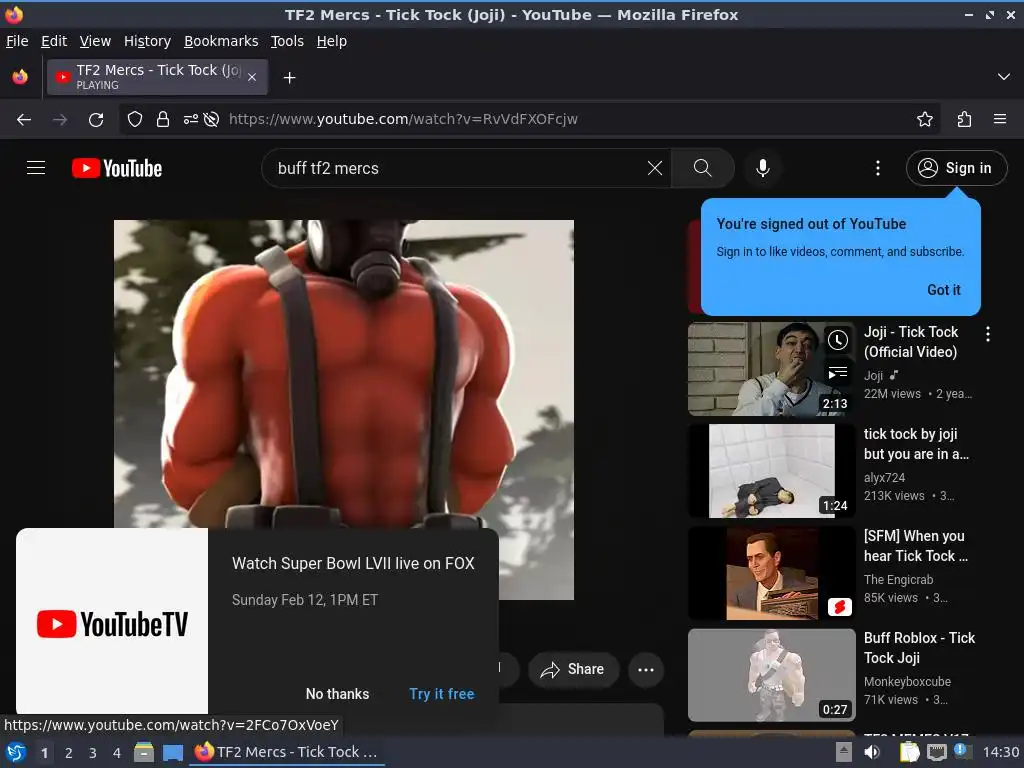Open the clipboard tray icon
1024x768 pixels.
point(910,752)
